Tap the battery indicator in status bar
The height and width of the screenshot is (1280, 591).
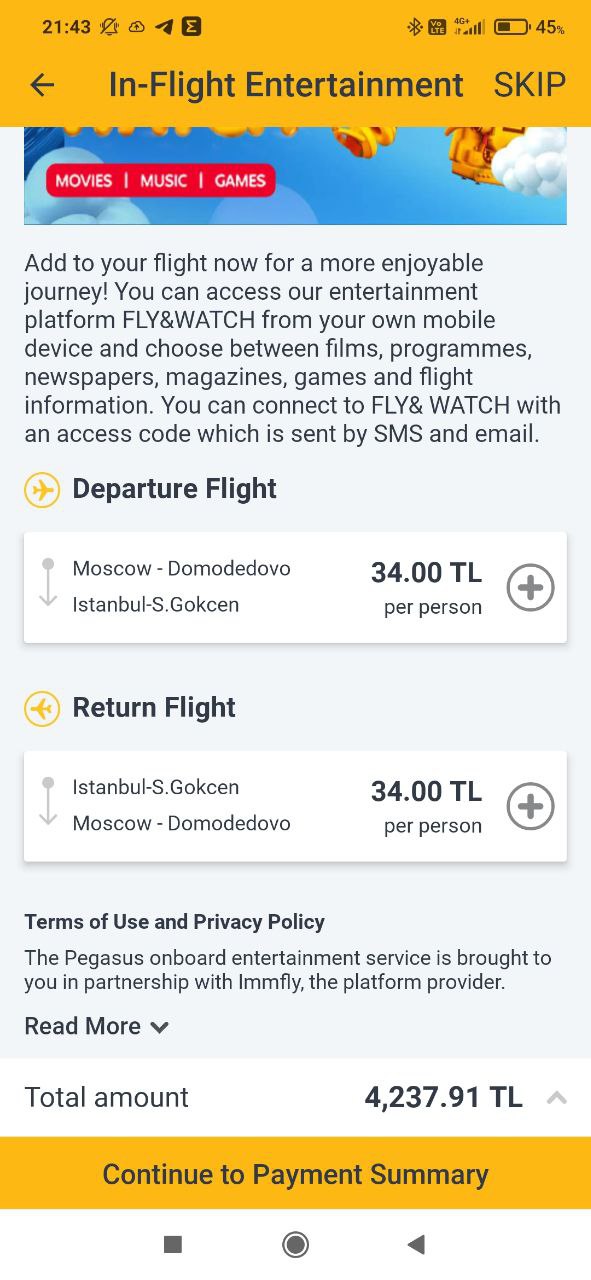(512, 27)
